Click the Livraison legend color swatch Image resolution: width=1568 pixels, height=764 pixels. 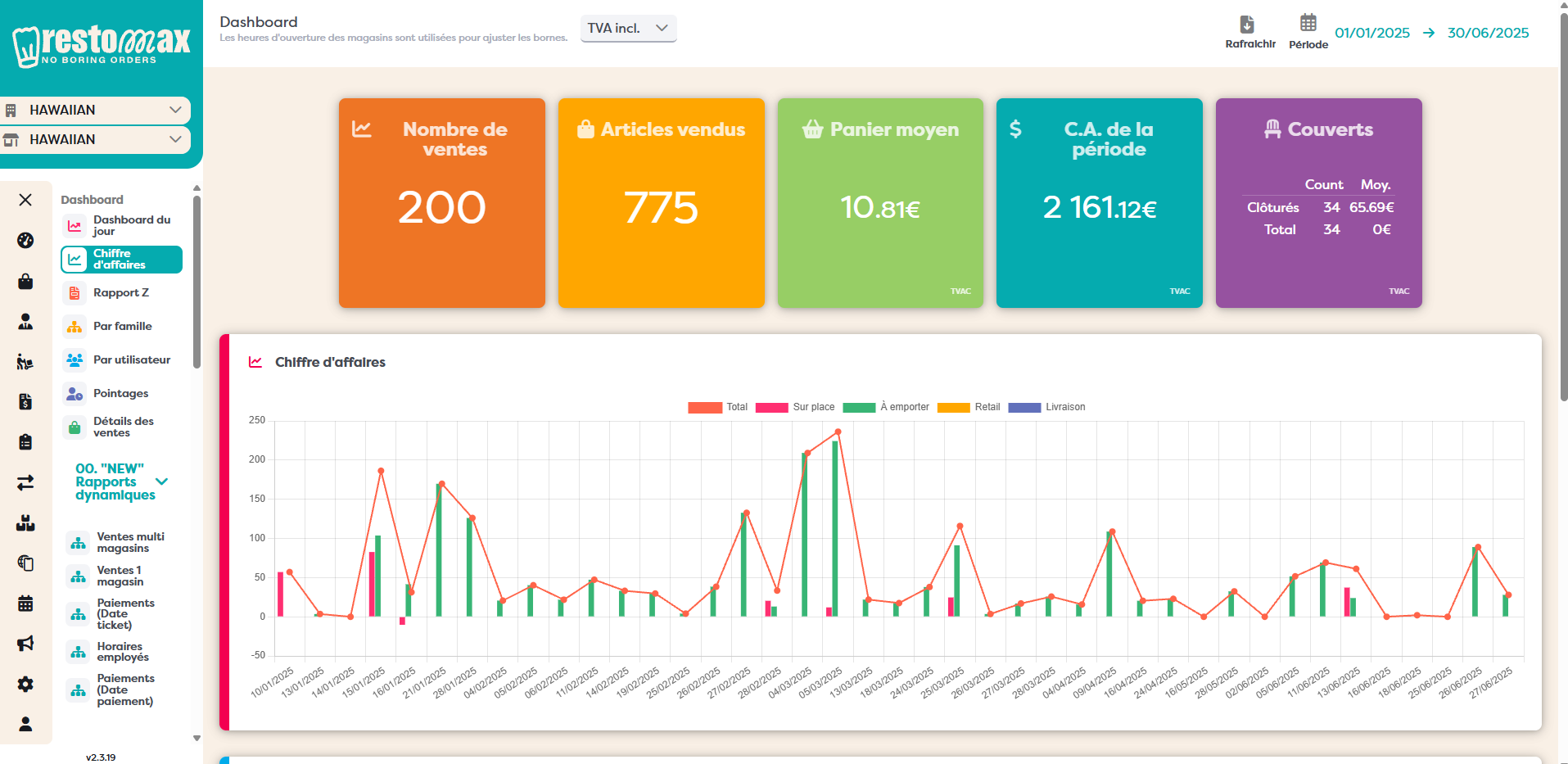[x=1023, y=407]
